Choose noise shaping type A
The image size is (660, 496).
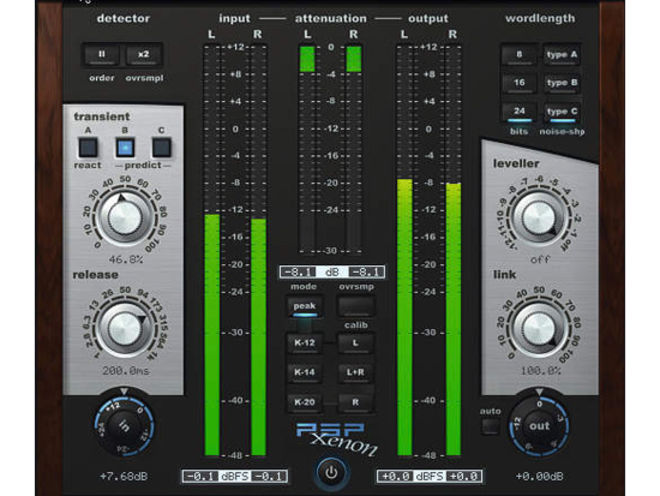(x=562, y=55)
